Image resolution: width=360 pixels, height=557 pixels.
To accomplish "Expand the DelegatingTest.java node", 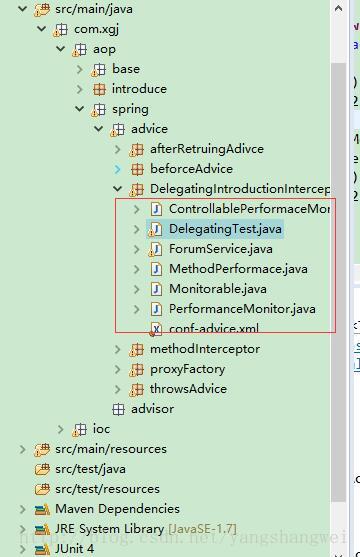I will click(137, 229).
